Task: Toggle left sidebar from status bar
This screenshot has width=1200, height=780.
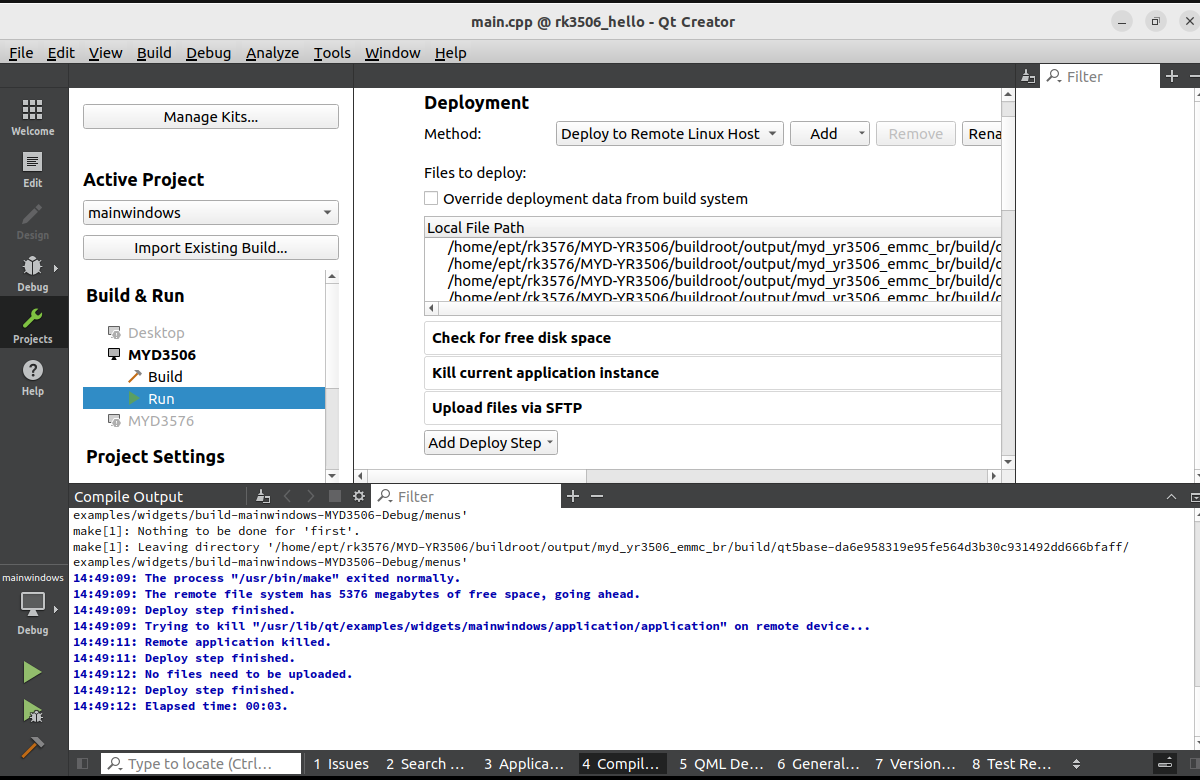Action: [x=83, y=764]
